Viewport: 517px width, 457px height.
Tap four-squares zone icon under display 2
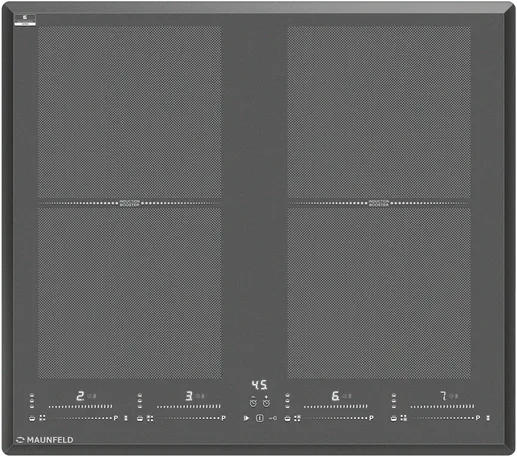tap(42, 418)
